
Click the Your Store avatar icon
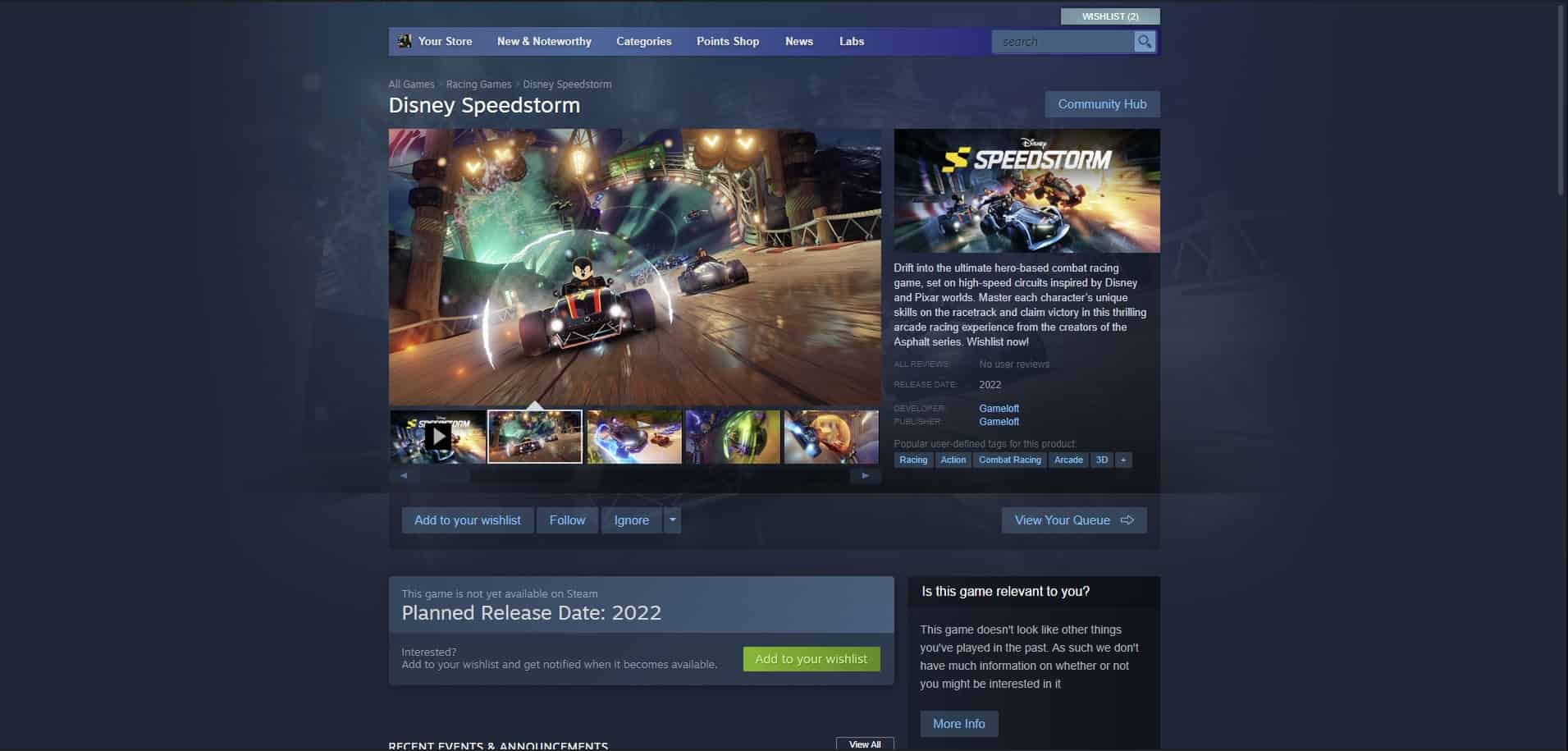pyautogui.click(x=405, y=41)
